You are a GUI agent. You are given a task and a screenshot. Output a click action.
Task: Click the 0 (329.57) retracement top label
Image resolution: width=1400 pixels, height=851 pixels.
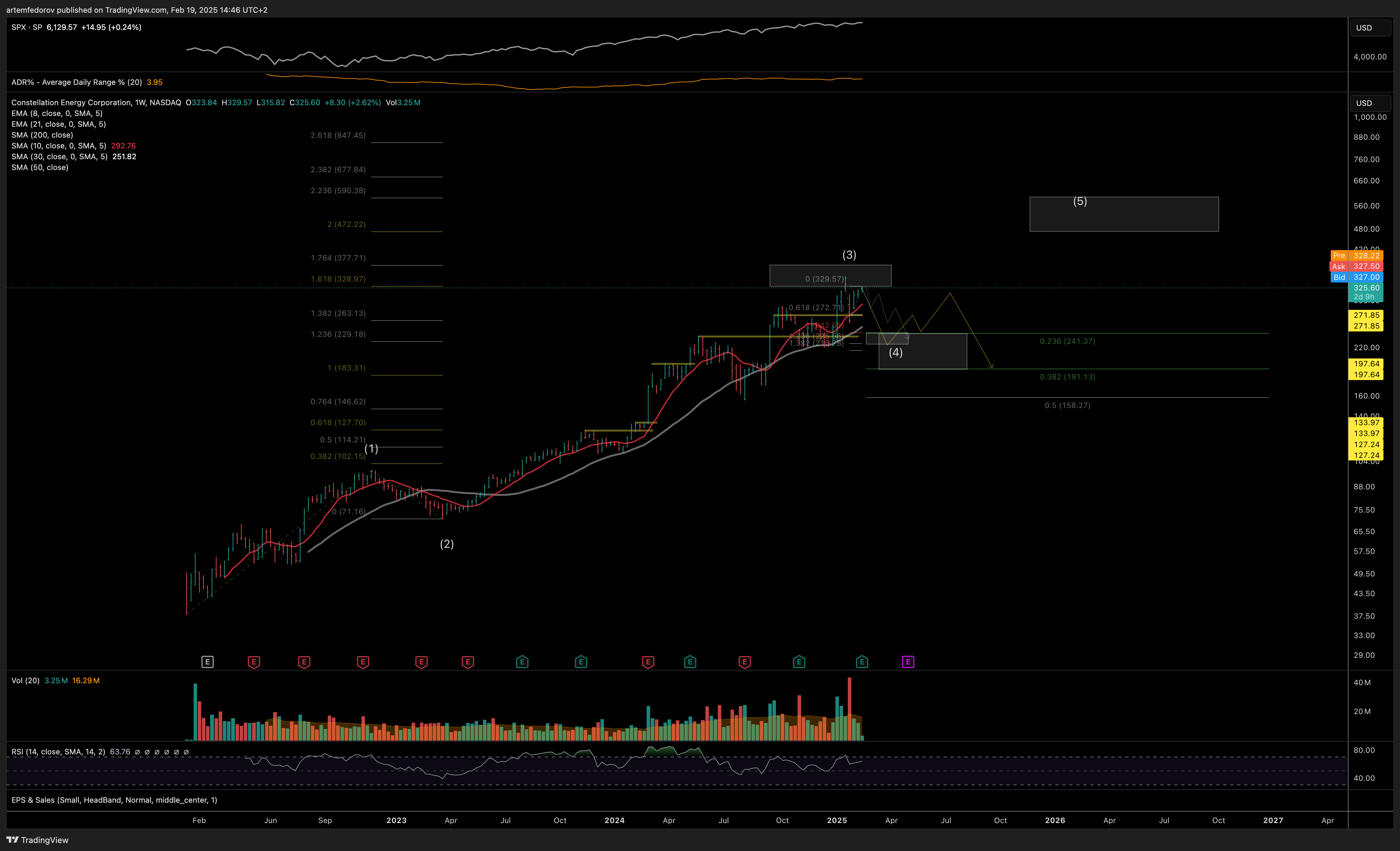(x=824, y=279)
